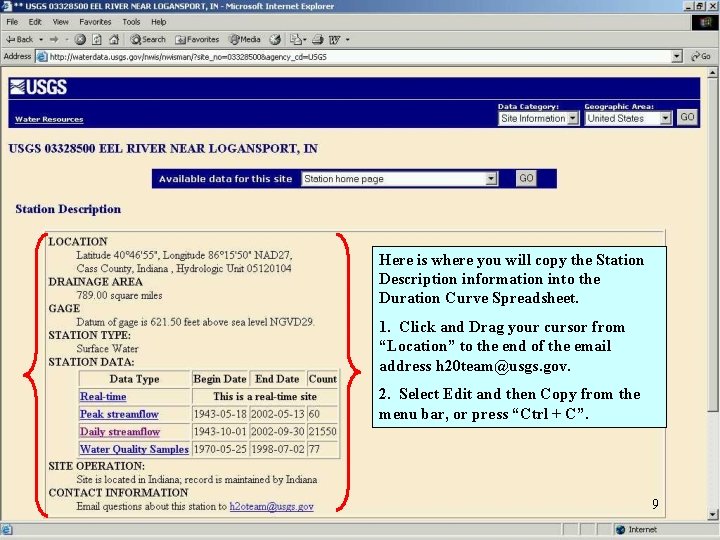Open the Tools menu

(131, 22)
